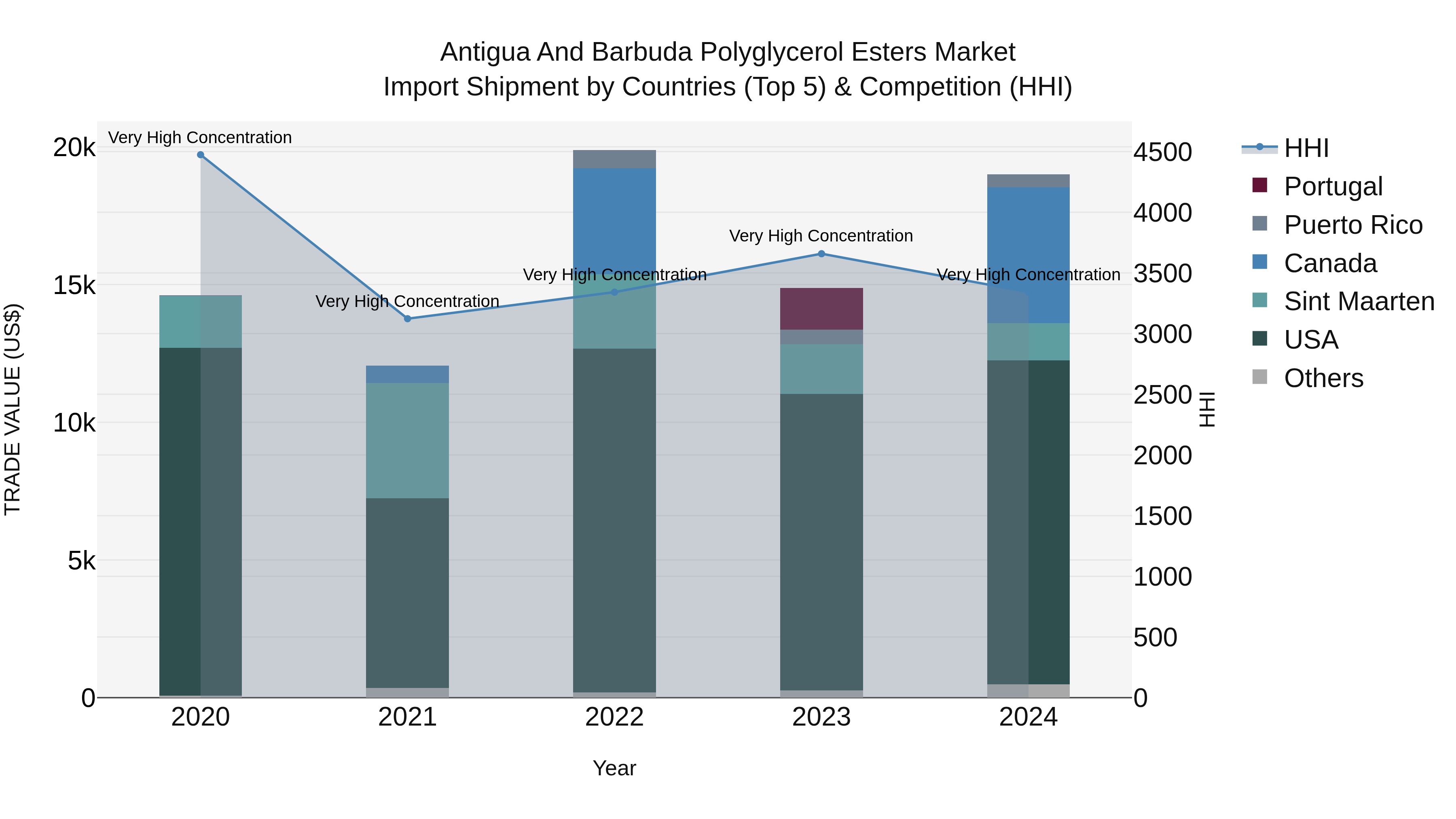Click the Puerto Rico legend square icon
1456x819 pixels.
click(x=1260, y=223)
